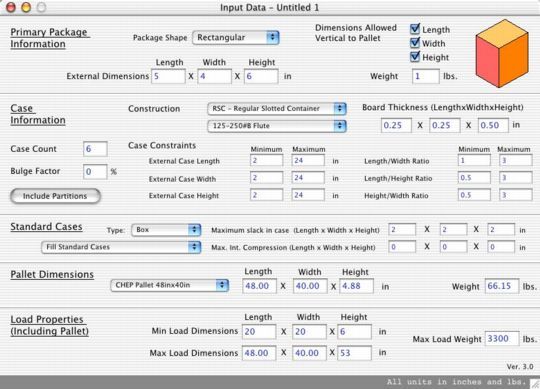
Task: Open the 125-250#B Flute dropdown
Action: [277, 126]
